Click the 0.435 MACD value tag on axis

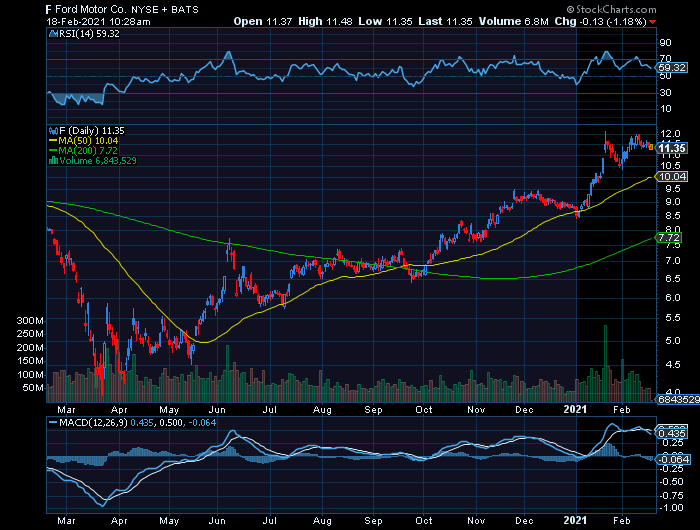672,434
